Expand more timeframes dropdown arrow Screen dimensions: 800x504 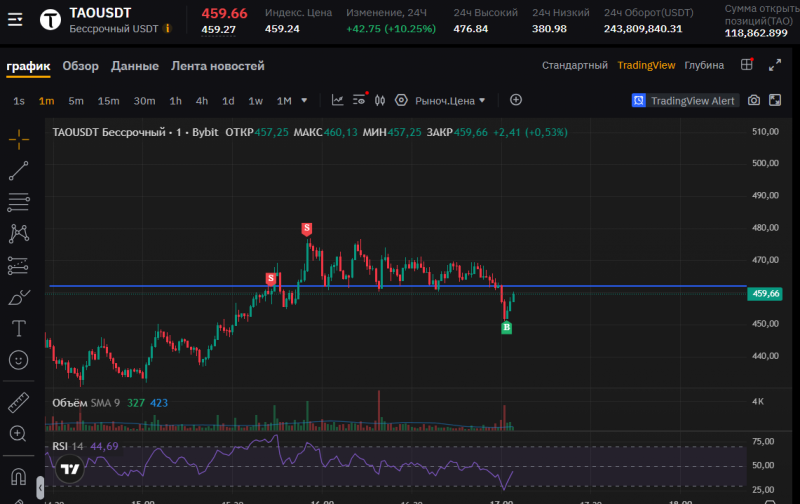(304, 100)
